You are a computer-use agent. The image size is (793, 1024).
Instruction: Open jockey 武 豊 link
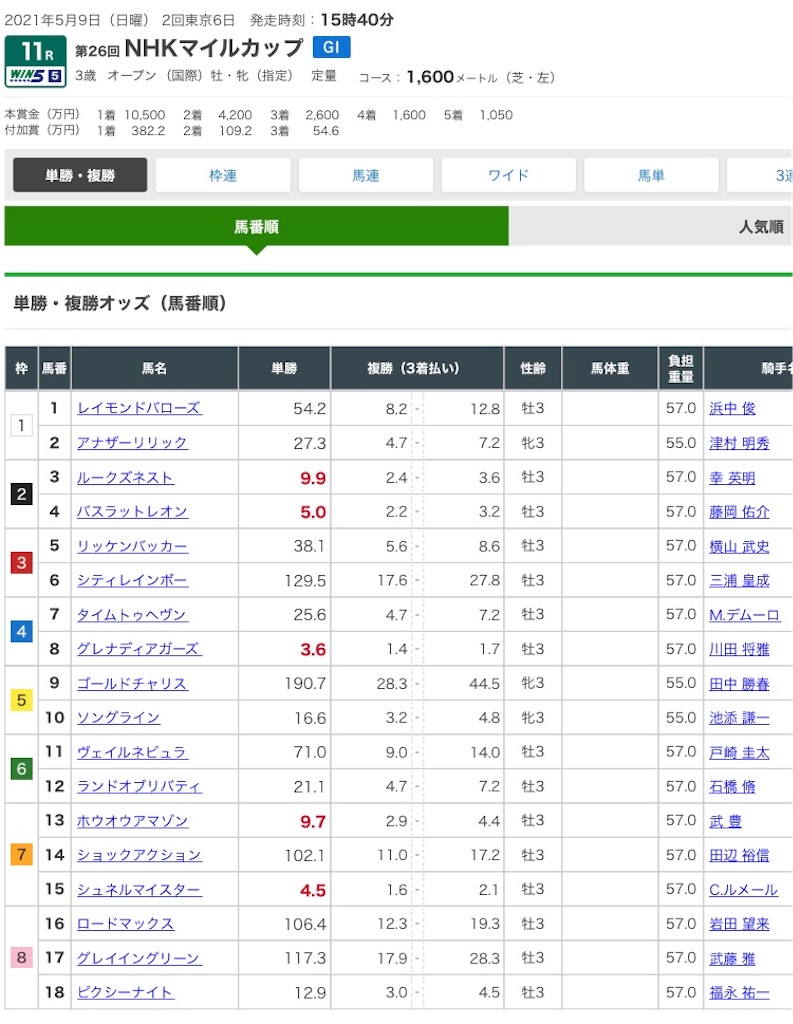tap(726, 821)
